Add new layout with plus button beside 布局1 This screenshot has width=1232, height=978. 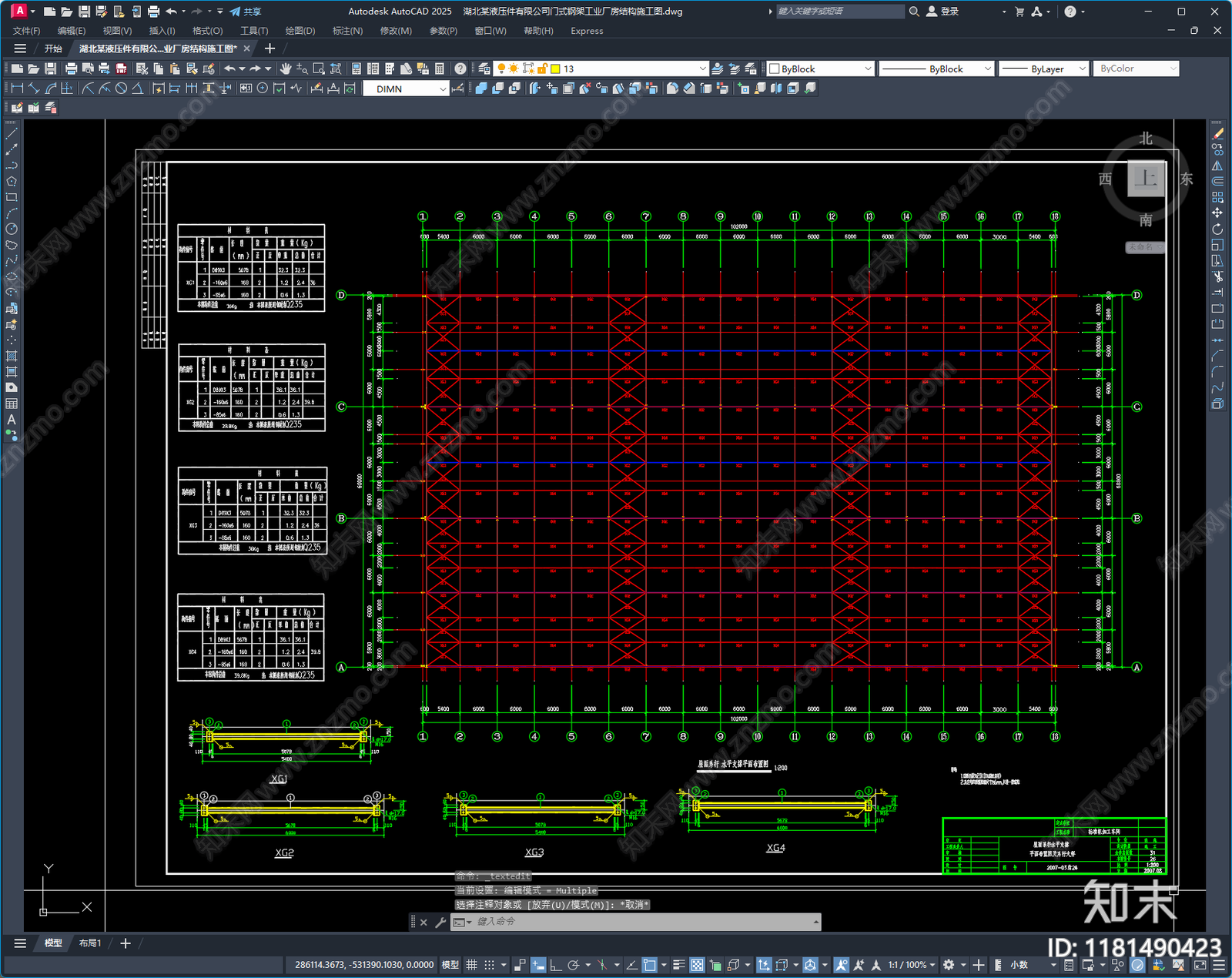[x=126, y=943]
